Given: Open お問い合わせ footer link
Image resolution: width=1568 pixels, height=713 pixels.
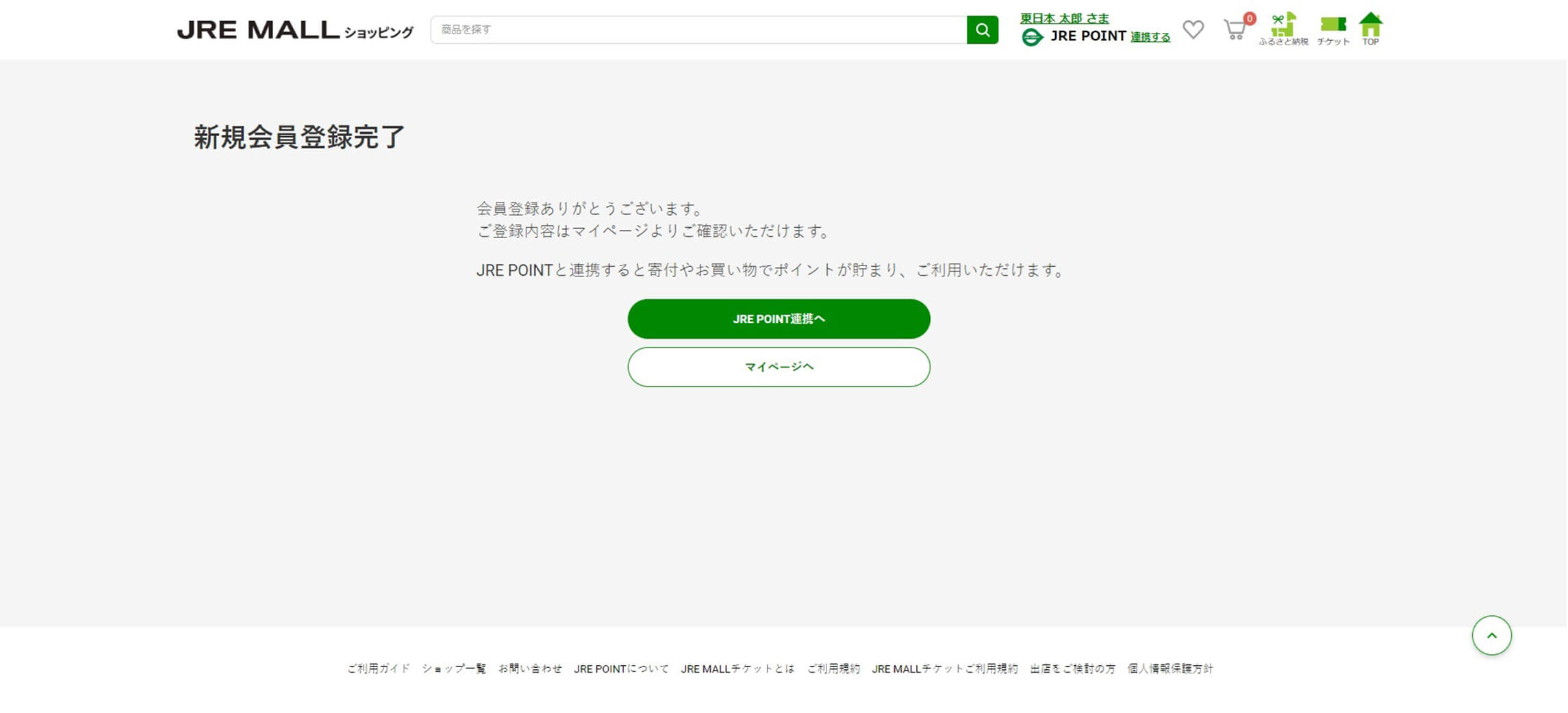Looking at the screenshot, I should (x=530, y=669).
